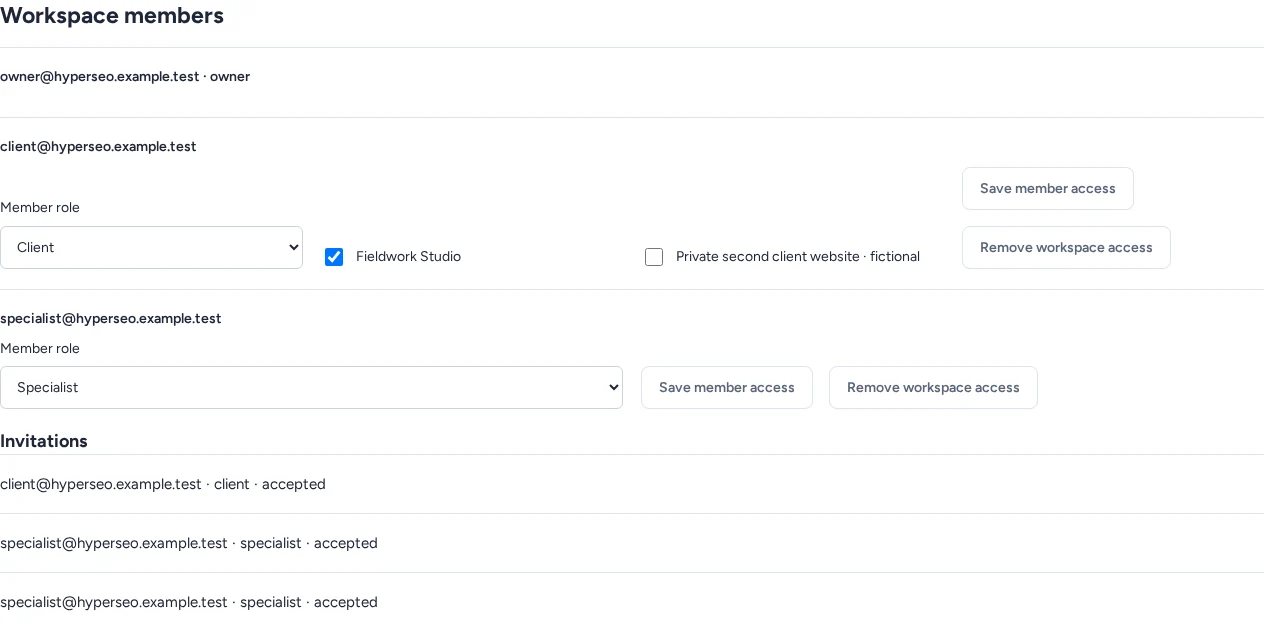Click the specialist@hyperseo.example.test member email heading
This screenshot has width=1264, height=631.
pos(111,318)
